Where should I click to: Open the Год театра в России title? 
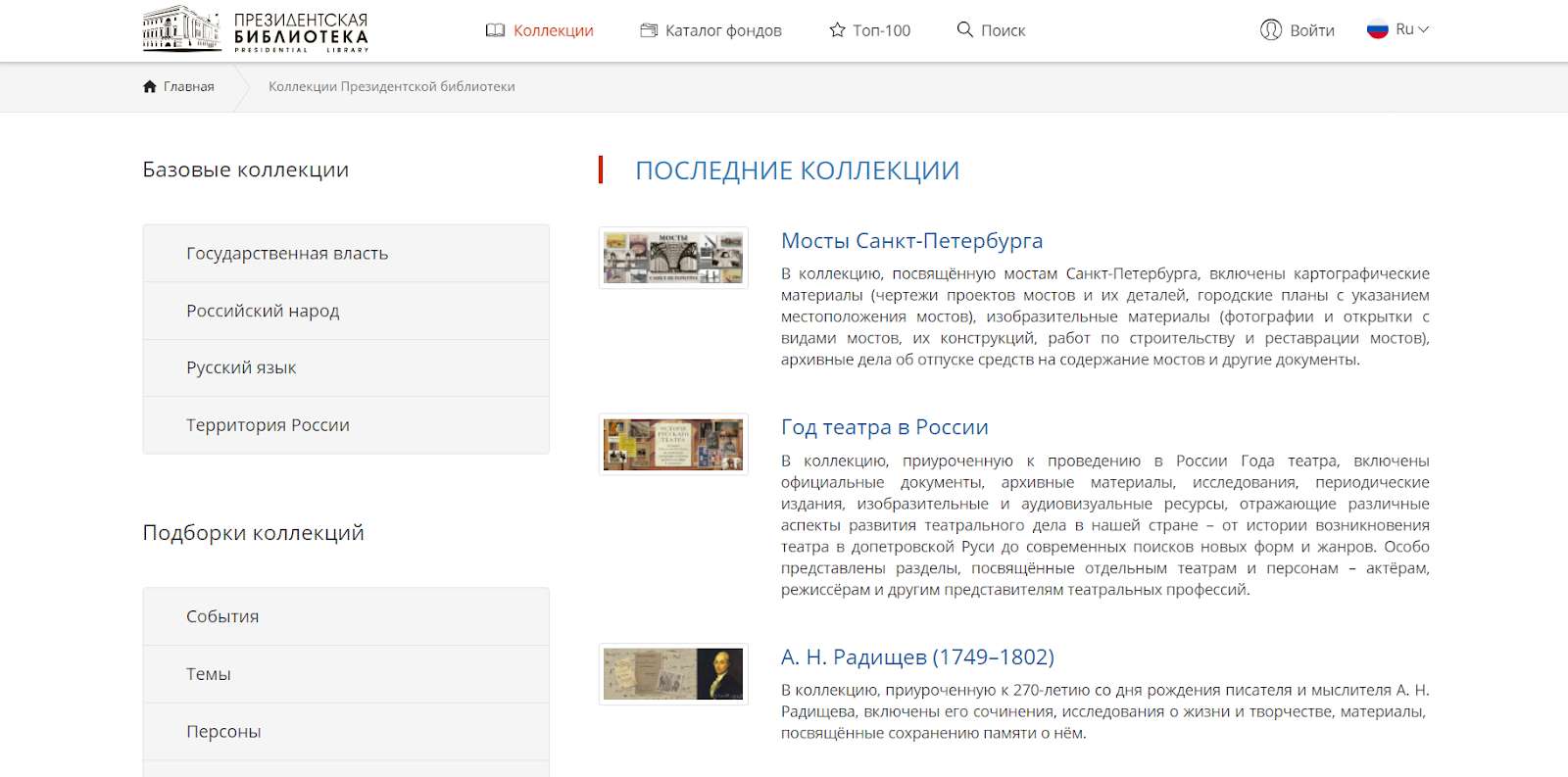tap(884, 427)
